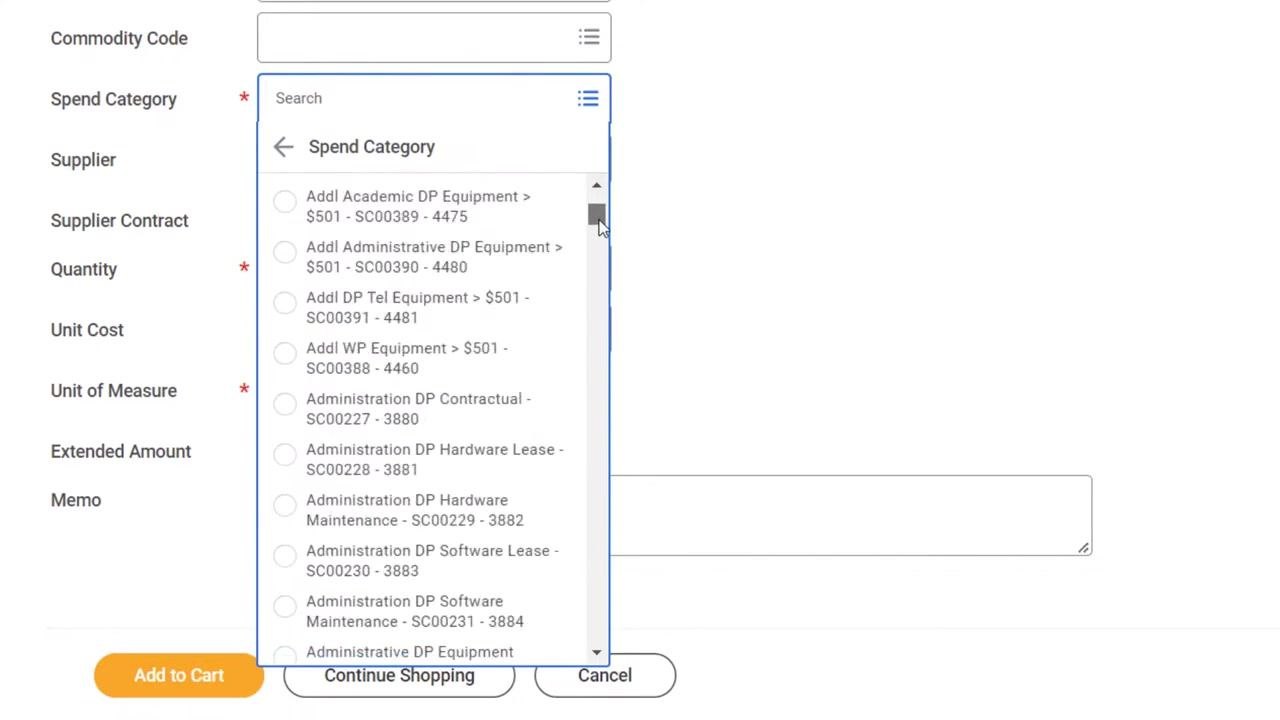The height and width of the screenshot is (720, 1280).
Task: Click the Continue Shopping button
Action: pyautogui.click(x=399, y=675)
